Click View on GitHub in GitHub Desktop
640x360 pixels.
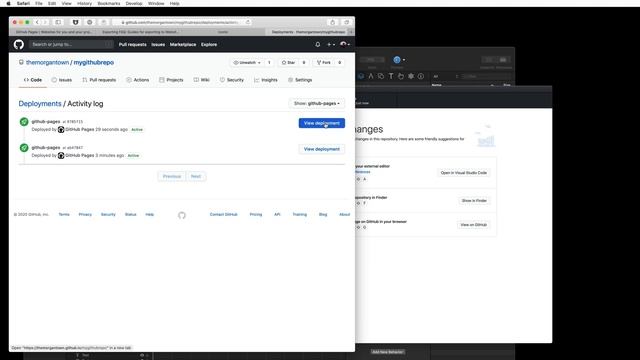pyautogui.click(x=473, y=224)
